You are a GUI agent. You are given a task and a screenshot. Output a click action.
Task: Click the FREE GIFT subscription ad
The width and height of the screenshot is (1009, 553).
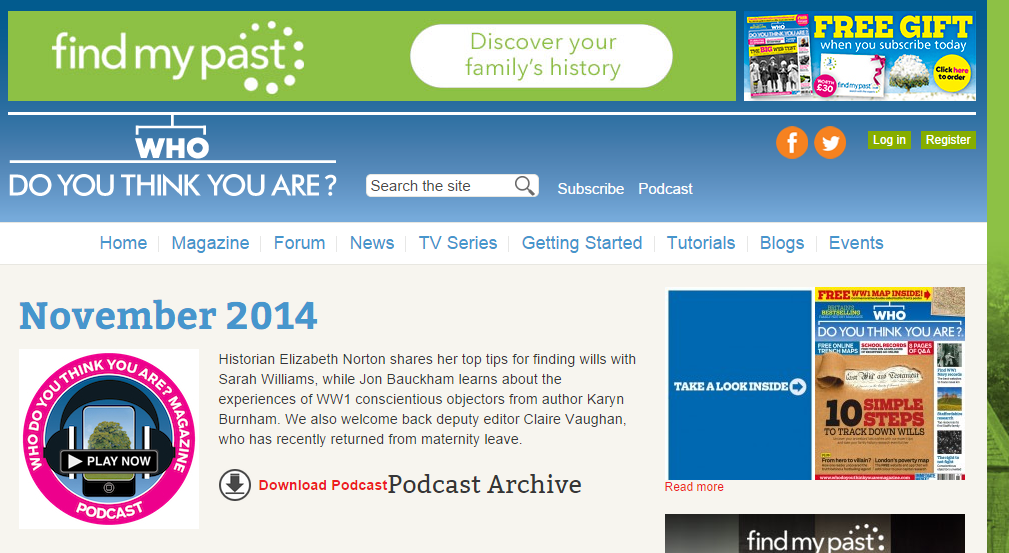click(860, 56)
